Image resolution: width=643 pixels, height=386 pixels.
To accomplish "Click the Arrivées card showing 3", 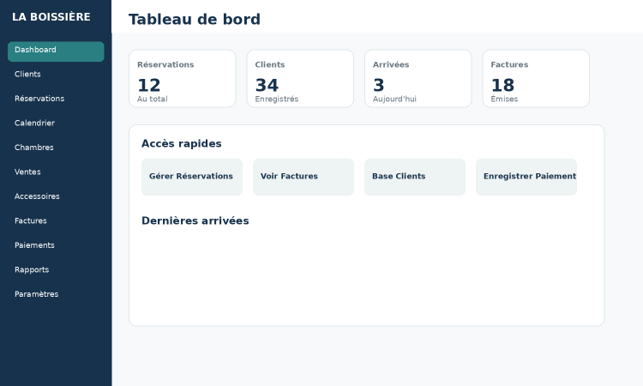I will 418,78.
